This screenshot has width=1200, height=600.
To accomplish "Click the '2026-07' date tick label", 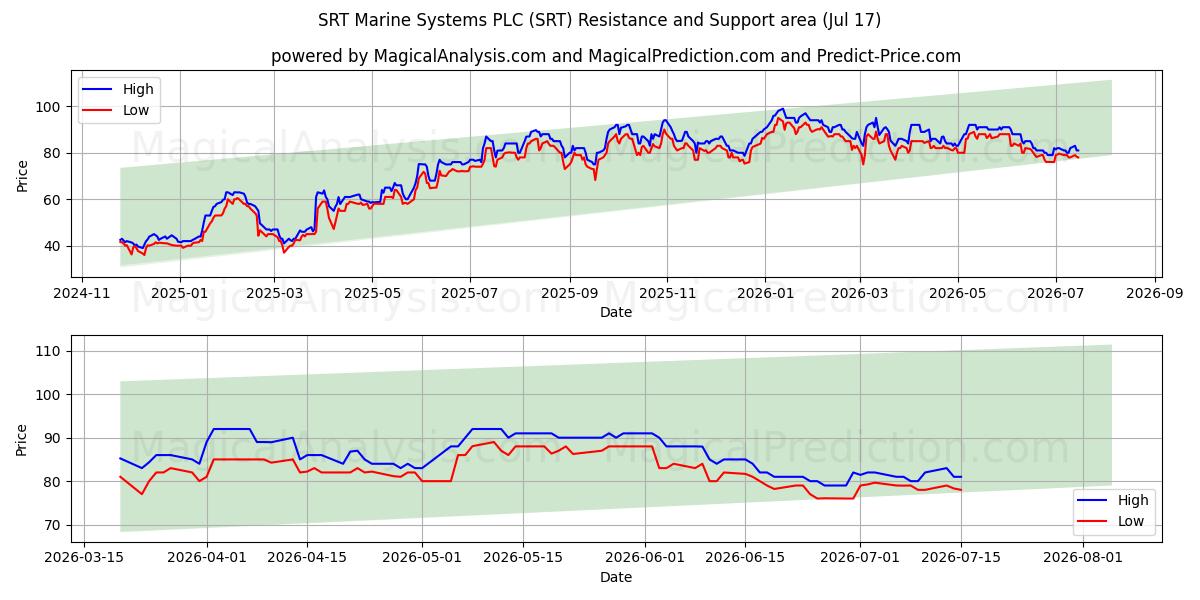I will pos(1057,294).
